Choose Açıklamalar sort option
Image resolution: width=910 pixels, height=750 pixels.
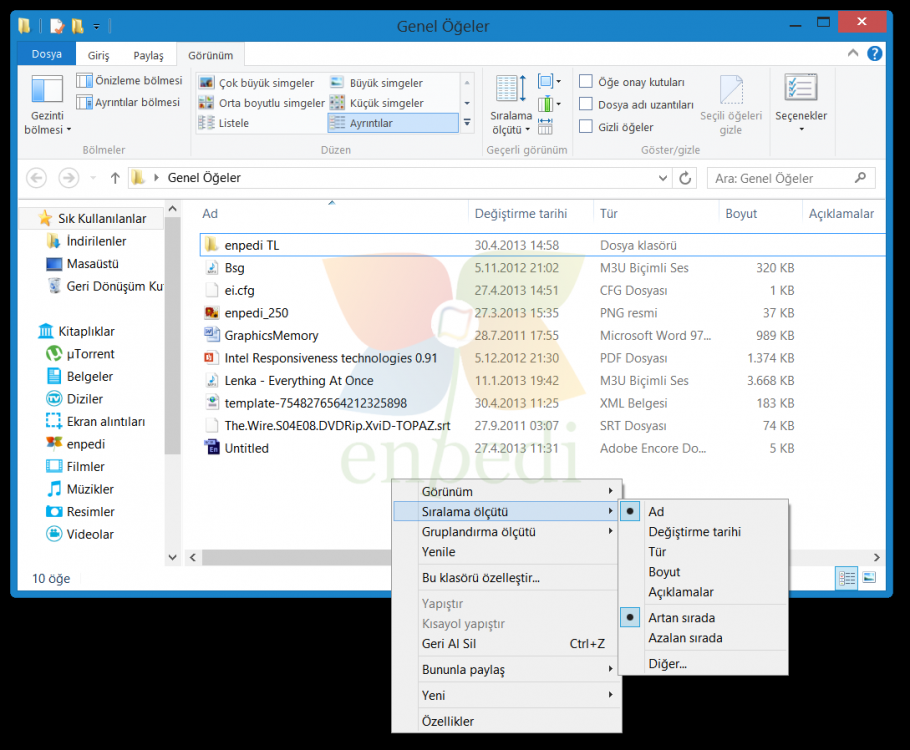pyautogui.click(x=703, y=592)
